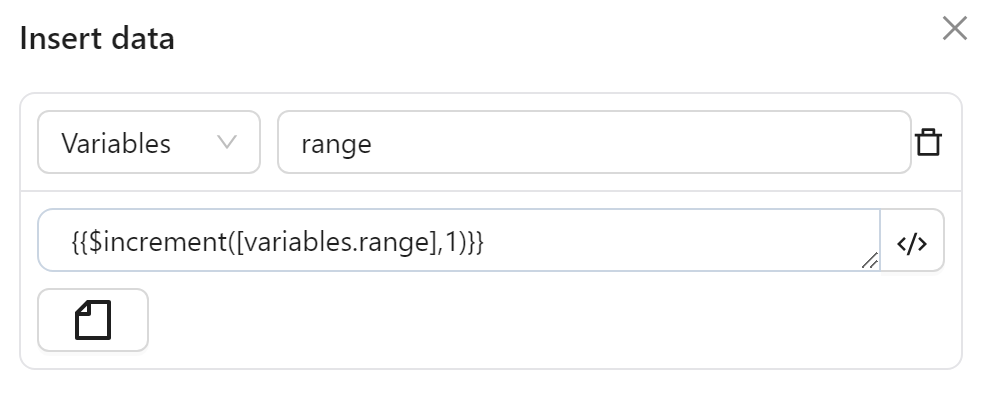Click the Variables label in the combo box

[x=116, y=144]
